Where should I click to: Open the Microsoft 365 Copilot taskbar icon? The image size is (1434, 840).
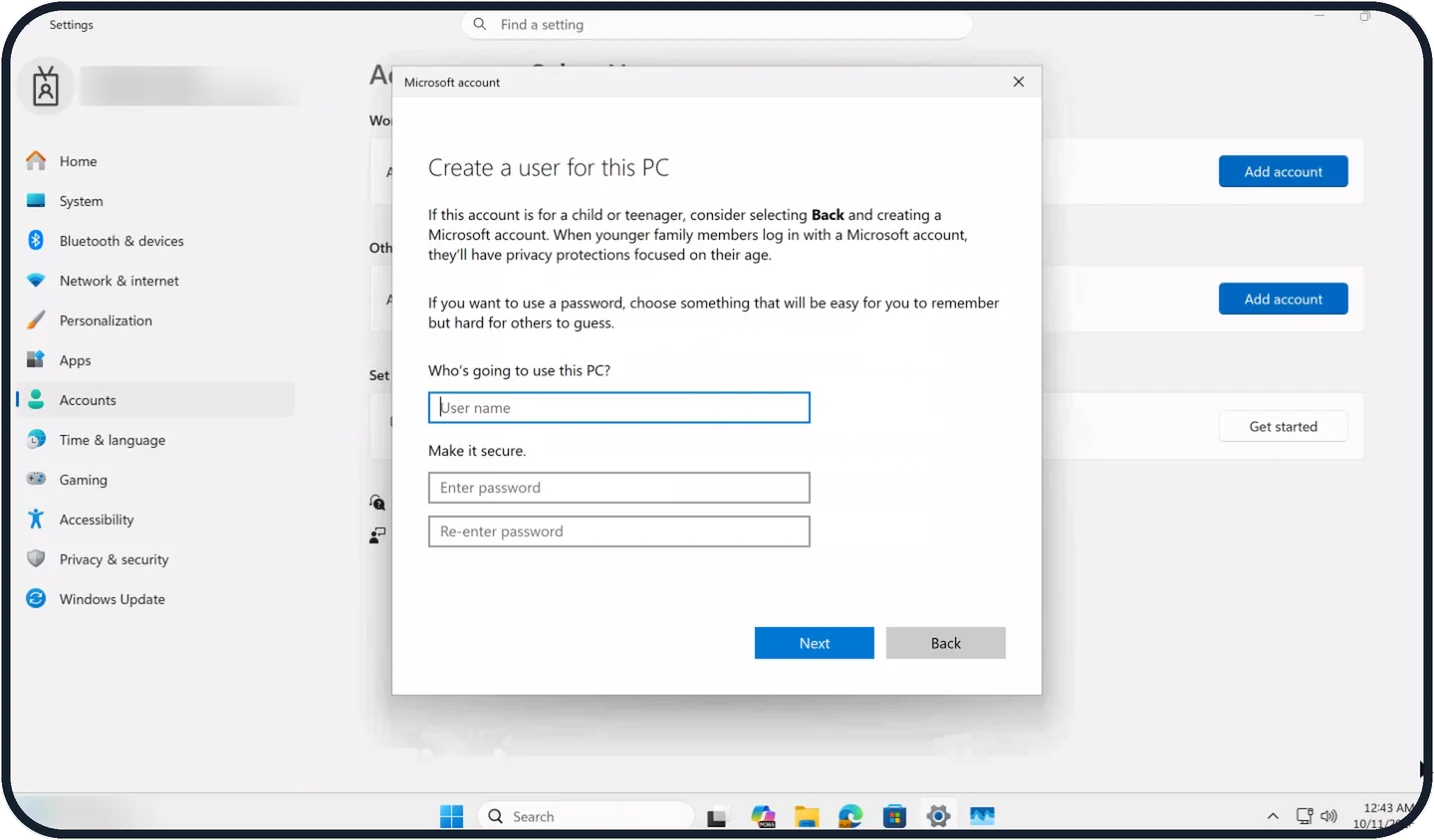pos(764,816)
